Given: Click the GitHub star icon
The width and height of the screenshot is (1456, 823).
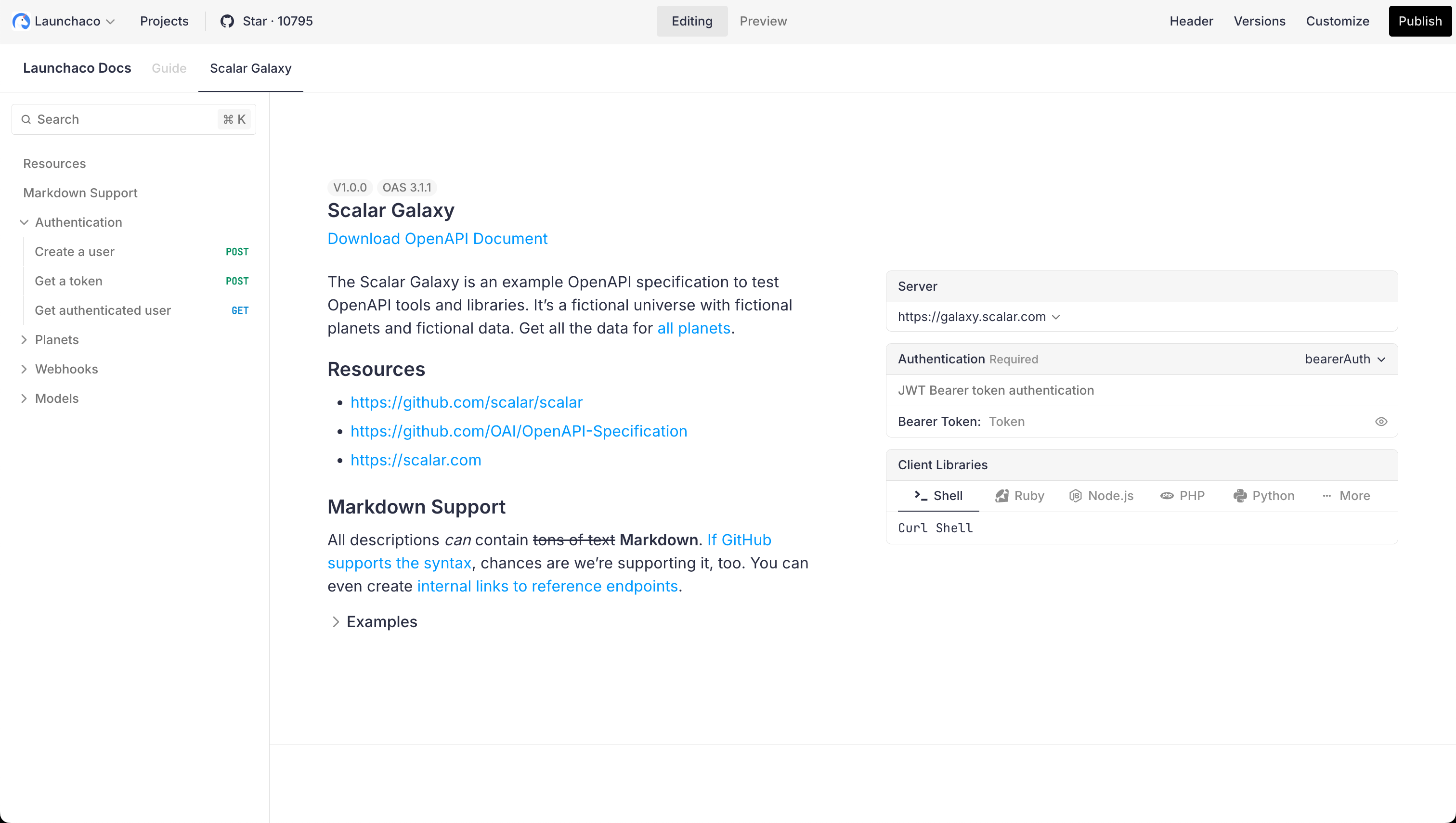Looking at the screenshot, I should click(227, 22).
